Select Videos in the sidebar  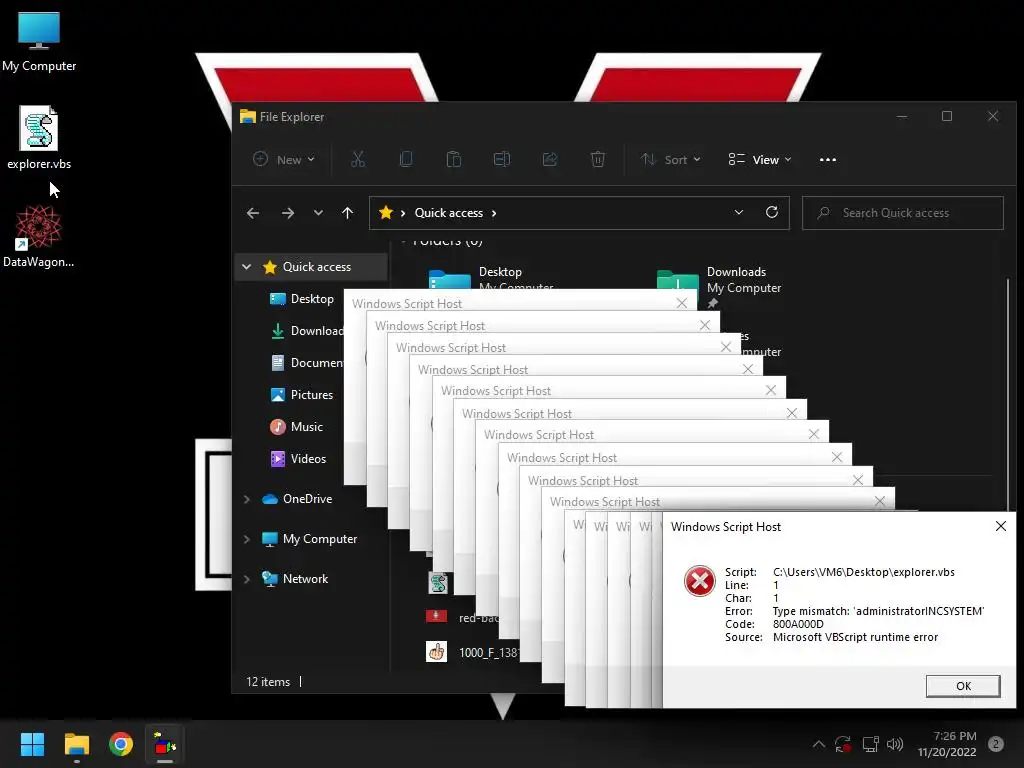coord(298,458)
